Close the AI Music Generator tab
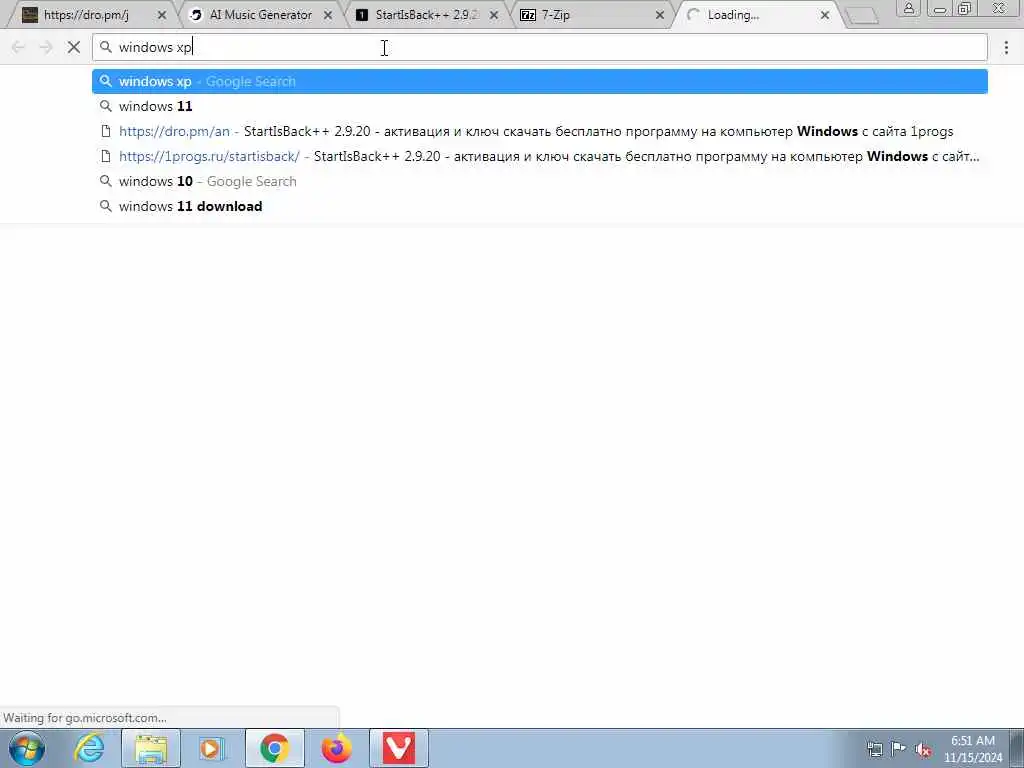Screen dimensions: 1024x768 tap(328, 15)
